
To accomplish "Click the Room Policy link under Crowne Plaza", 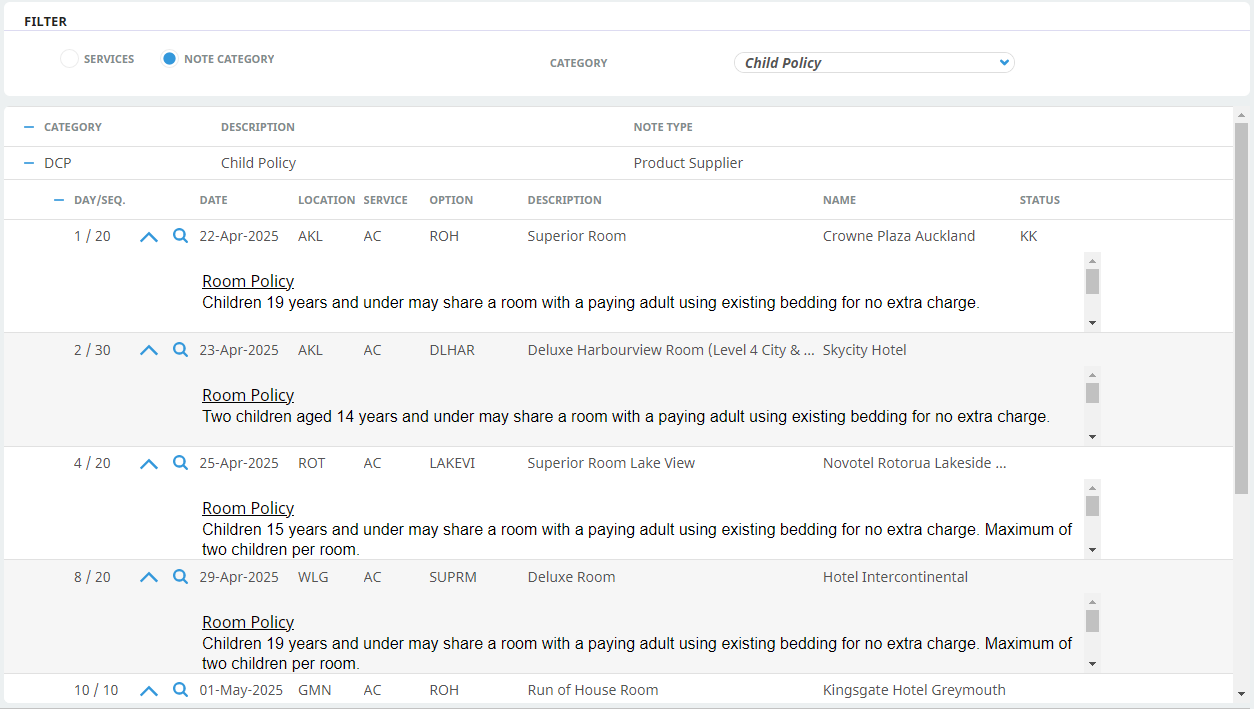I will pos(248,282).
